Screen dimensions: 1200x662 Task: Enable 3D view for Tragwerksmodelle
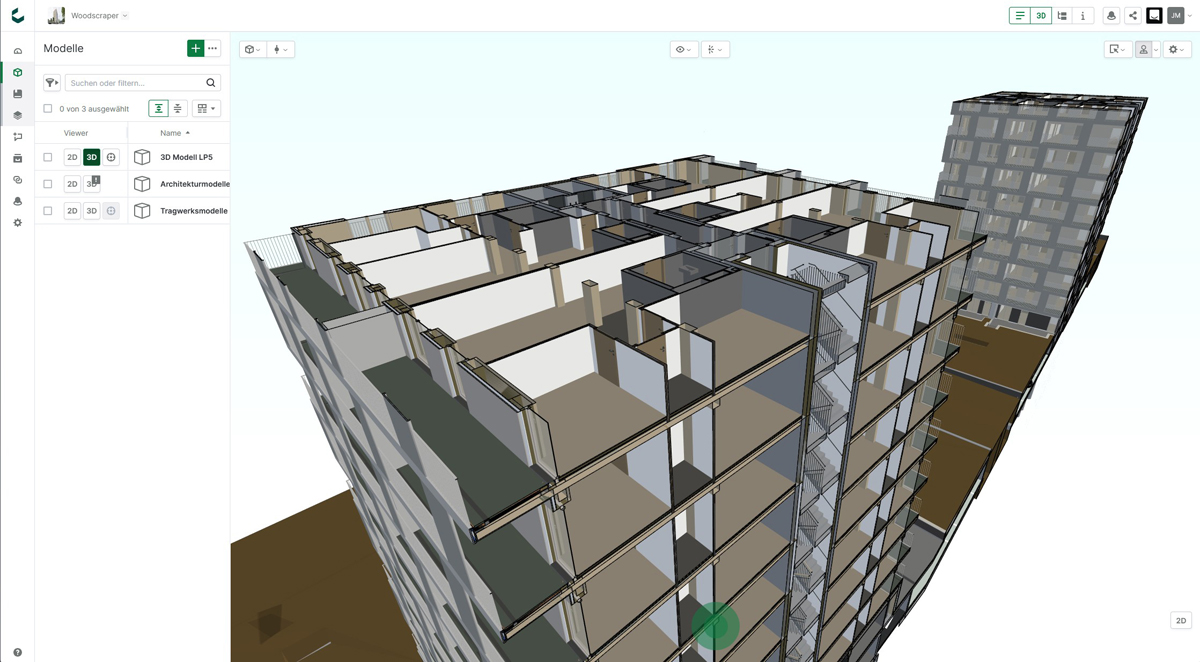click(x=91, y=211)
